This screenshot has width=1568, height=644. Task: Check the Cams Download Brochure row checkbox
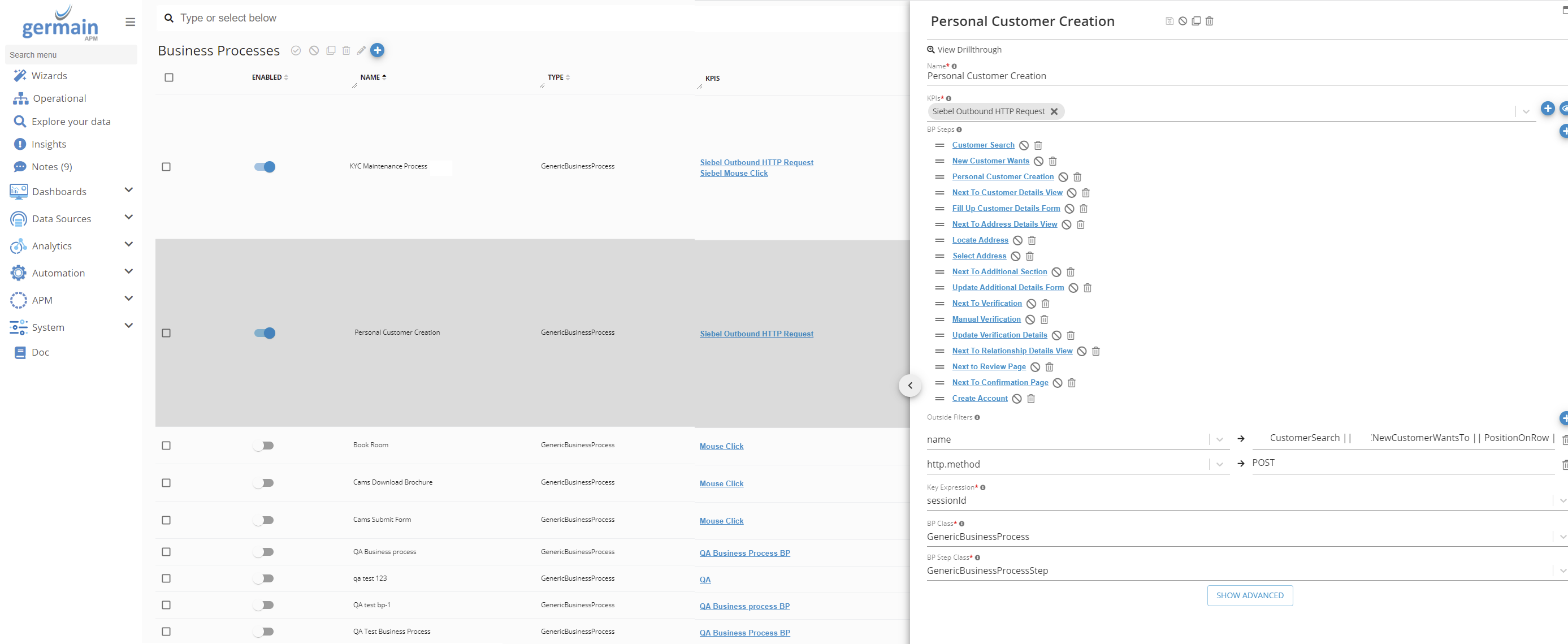[x=166, y=483]
